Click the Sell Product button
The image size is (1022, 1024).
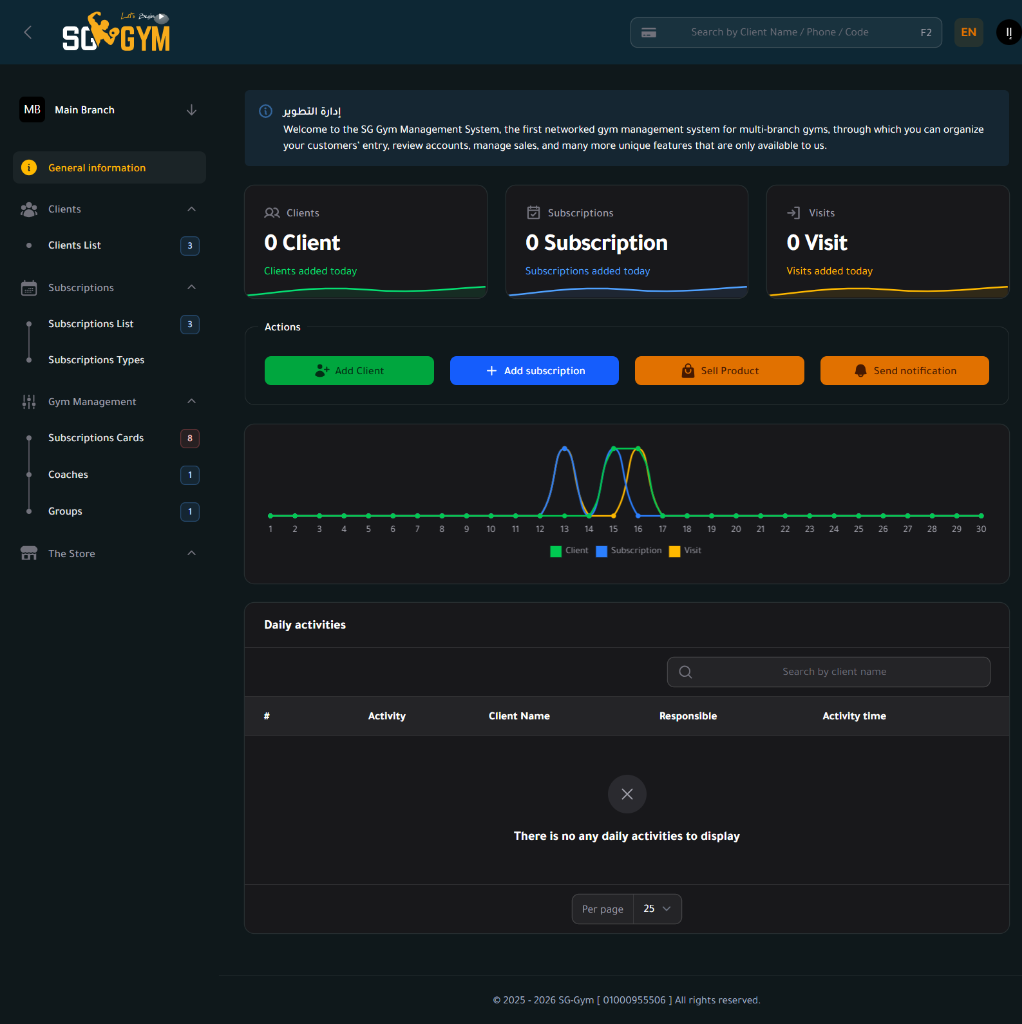coord(719,370)
